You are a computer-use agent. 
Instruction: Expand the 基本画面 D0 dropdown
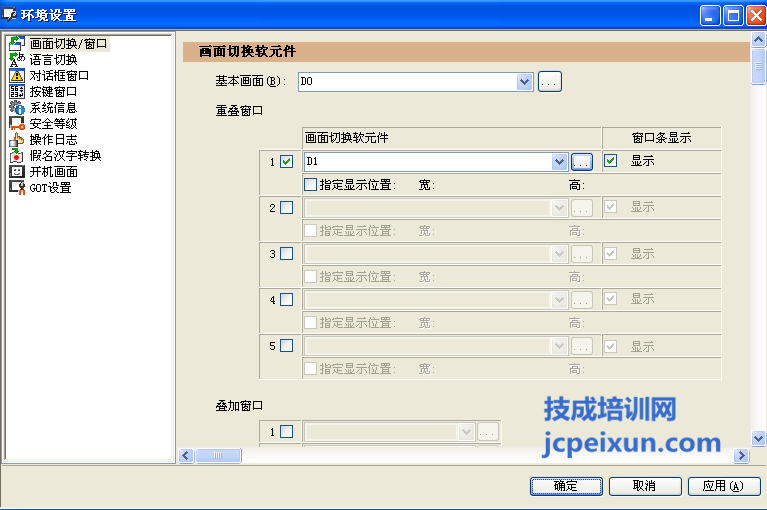coord(525,82)
